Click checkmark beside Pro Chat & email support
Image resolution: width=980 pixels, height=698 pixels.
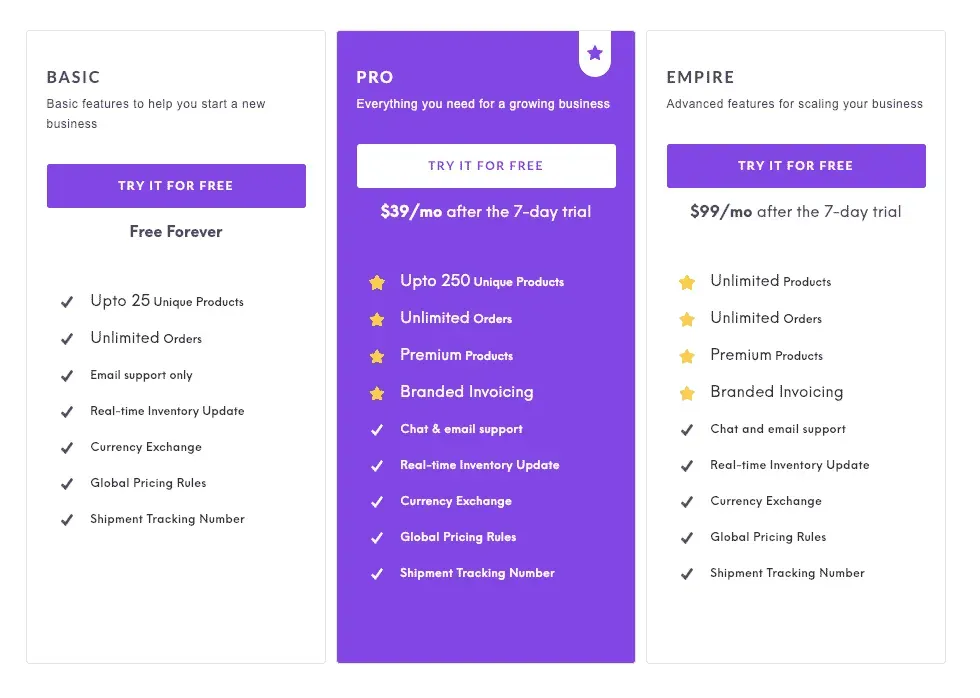[377, 430]
